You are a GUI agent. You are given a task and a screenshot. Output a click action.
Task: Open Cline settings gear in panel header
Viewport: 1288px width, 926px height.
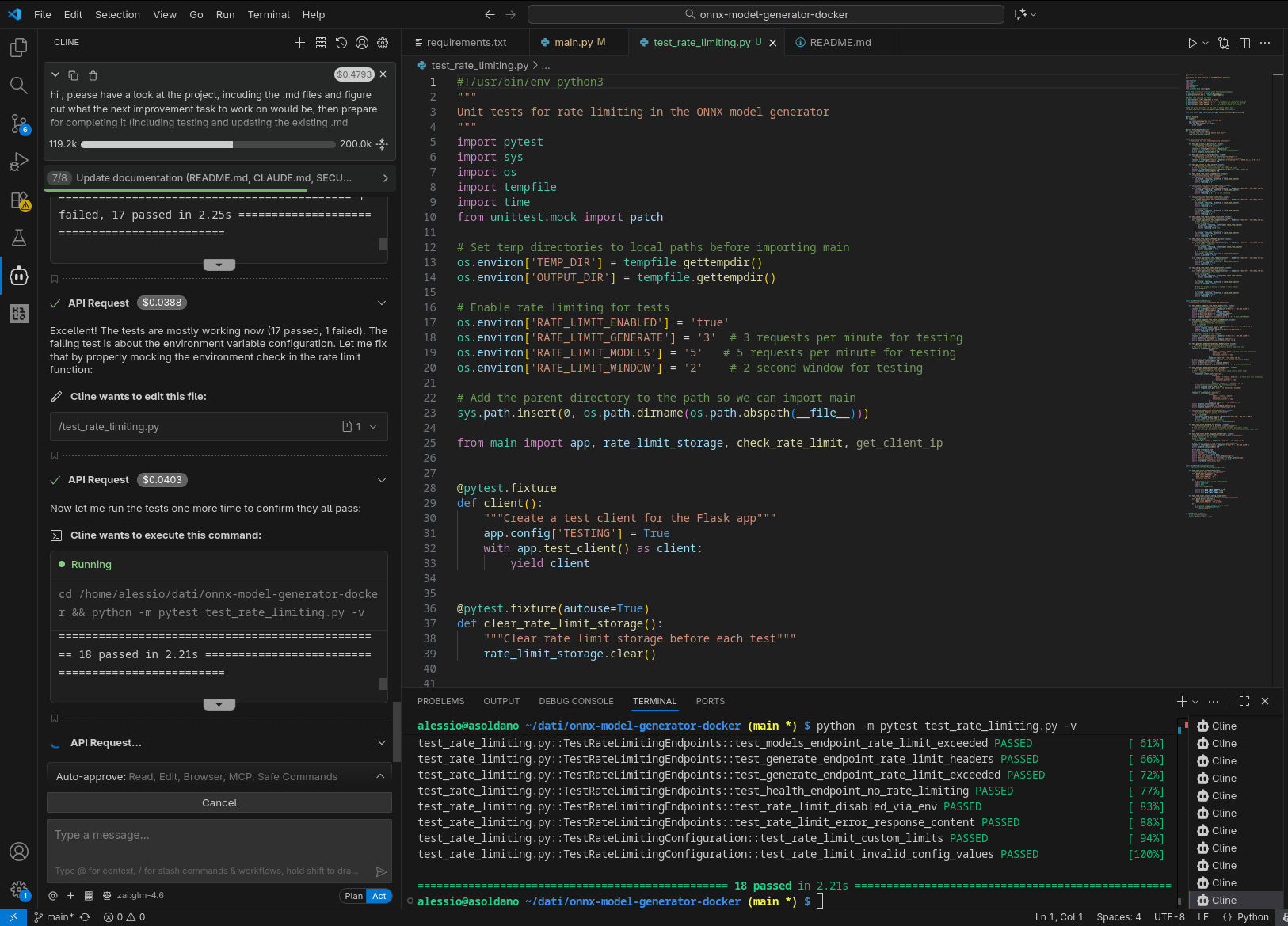pos(383,43)
